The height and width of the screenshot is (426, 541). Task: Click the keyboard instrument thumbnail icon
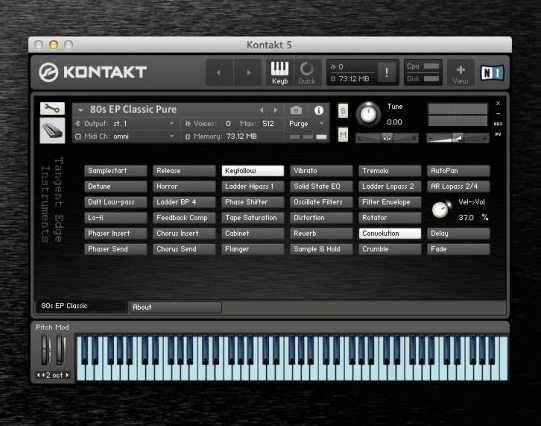pyautogui.click(x=52, y=130)
